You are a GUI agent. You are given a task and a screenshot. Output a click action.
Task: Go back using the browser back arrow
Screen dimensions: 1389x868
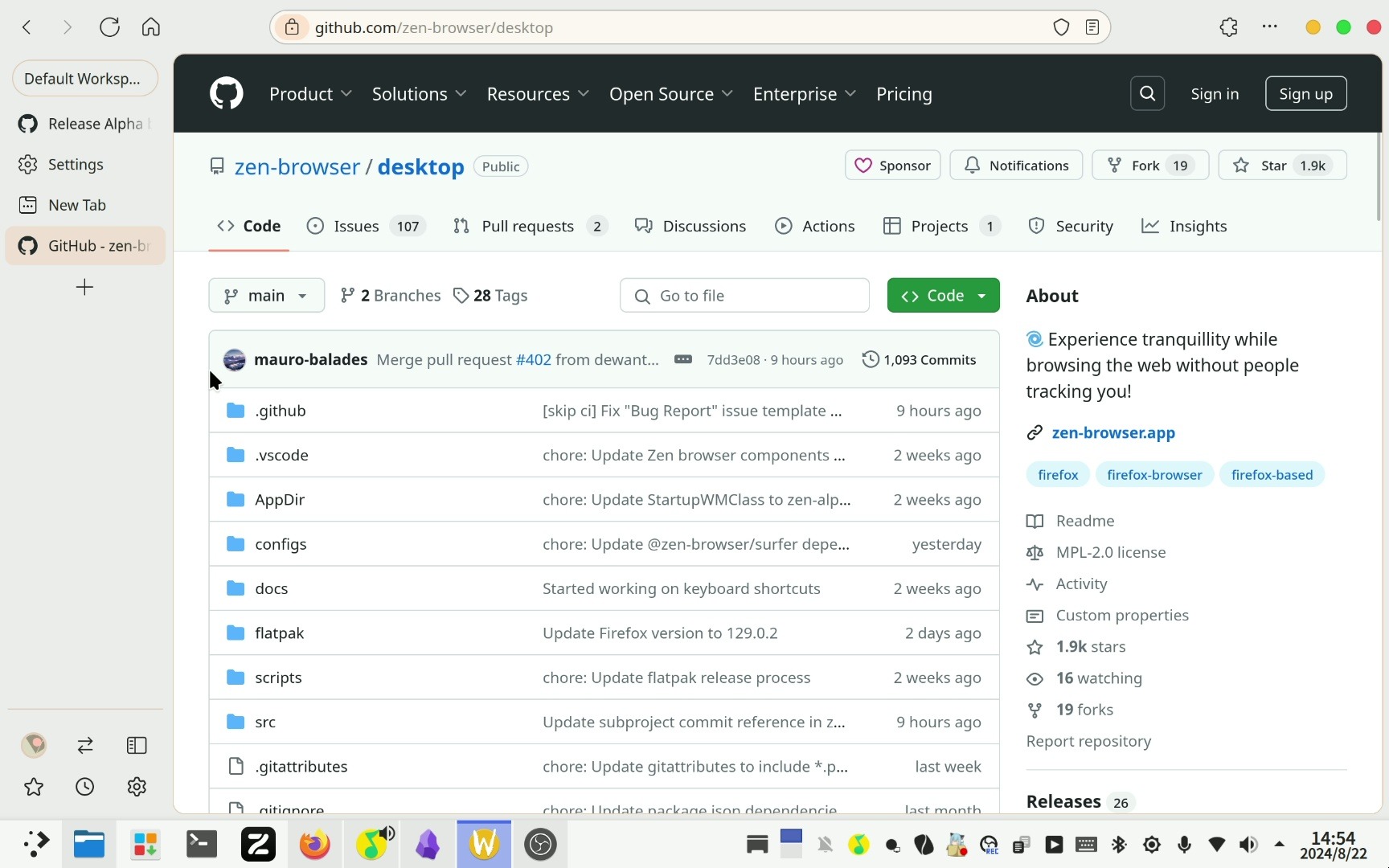click(27, 27)
